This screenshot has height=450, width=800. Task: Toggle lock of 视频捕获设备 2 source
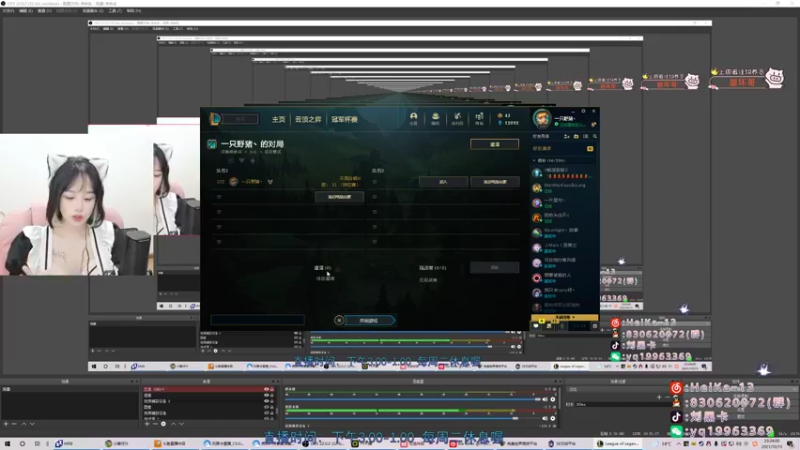pos(272,401)
